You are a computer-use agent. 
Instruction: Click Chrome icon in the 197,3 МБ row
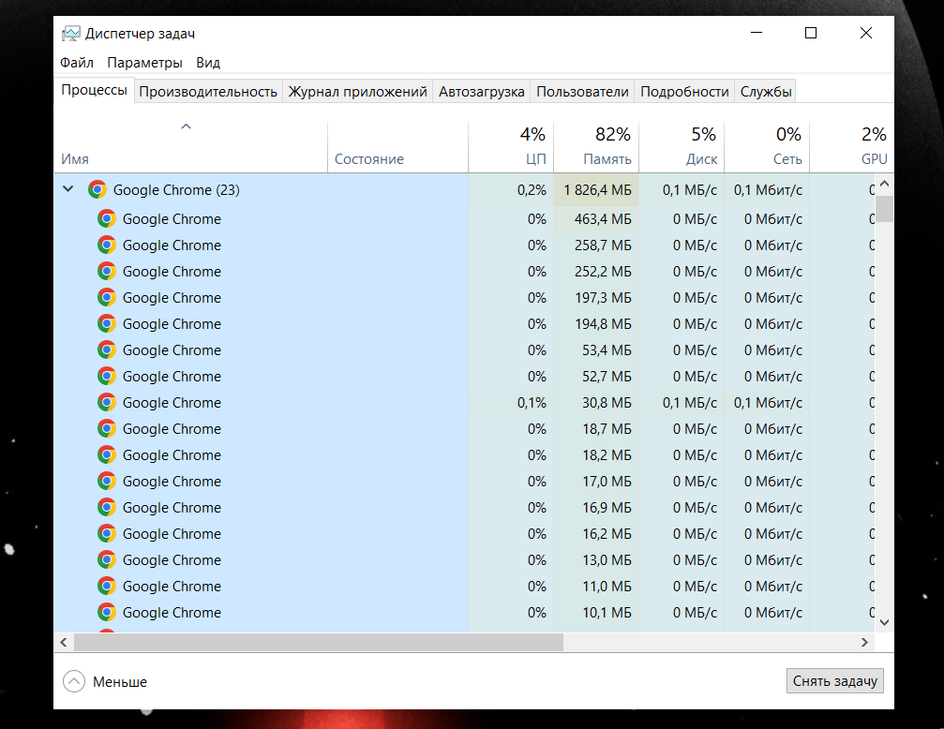[107, 297]
